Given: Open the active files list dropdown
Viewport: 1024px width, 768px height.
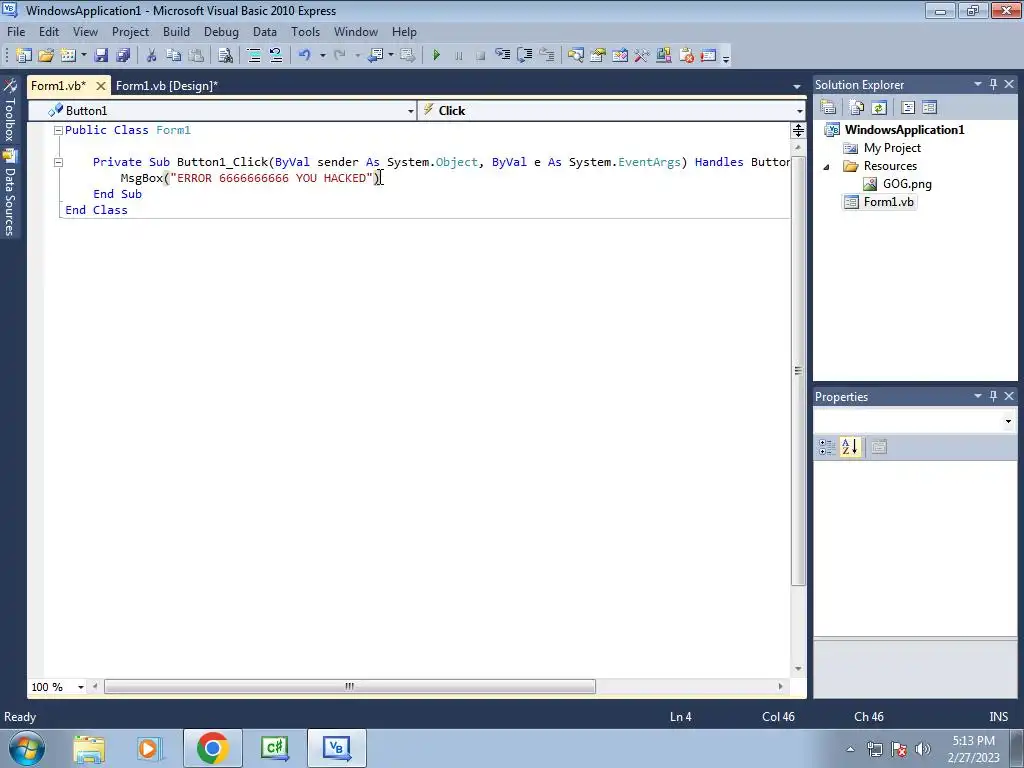Looking at the screenshot, I should point(797,86).
